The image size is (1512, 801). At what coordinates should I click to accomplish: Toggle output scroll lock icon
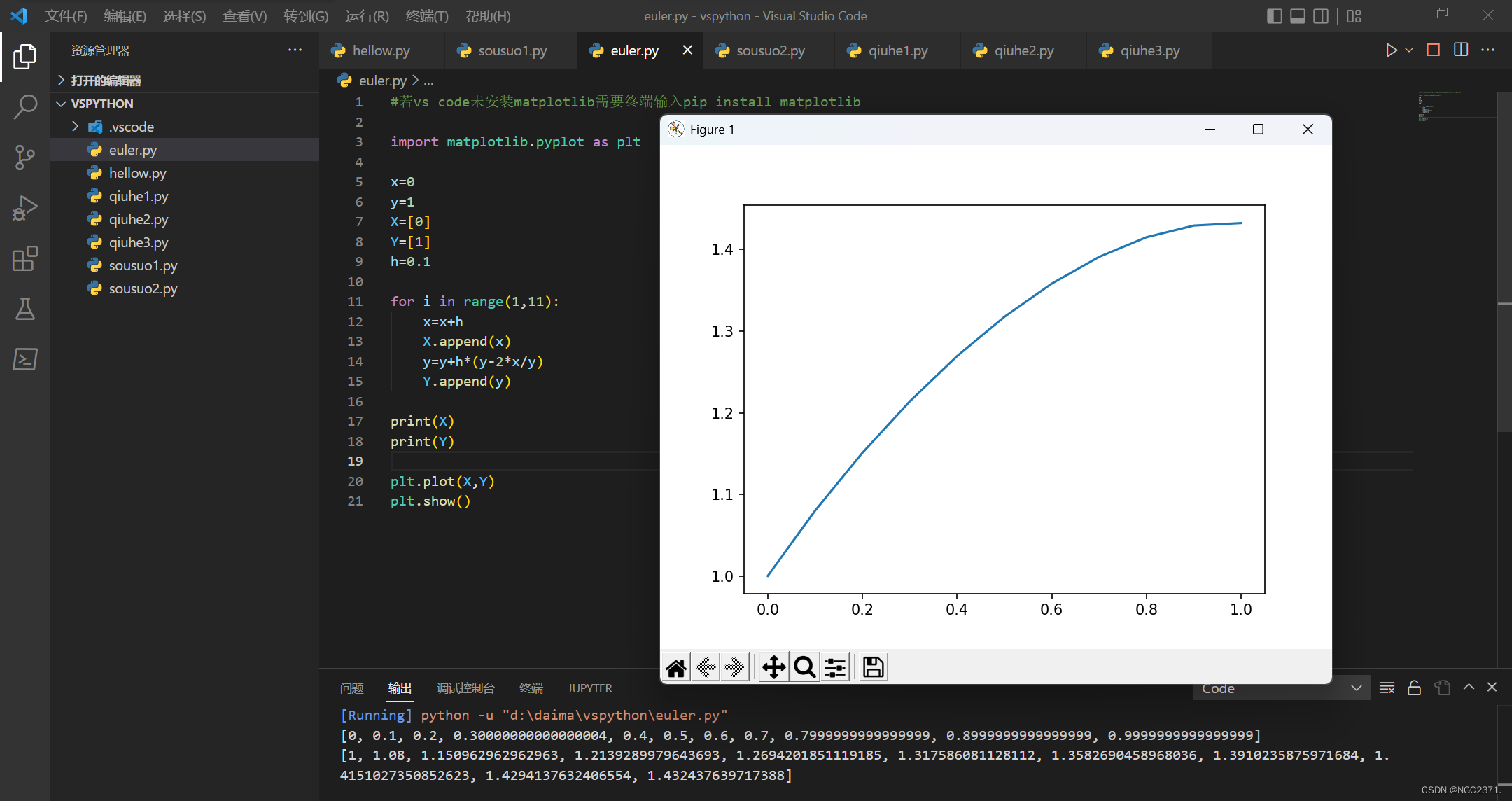click(x=1414, y=688)
